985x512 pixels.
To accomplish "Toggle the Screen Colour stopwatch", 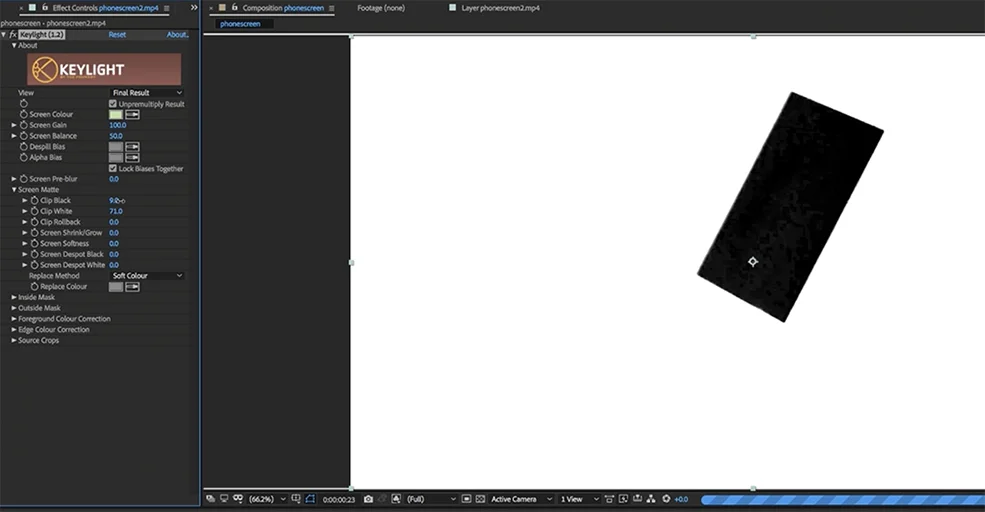I will [x=24, y=114].
